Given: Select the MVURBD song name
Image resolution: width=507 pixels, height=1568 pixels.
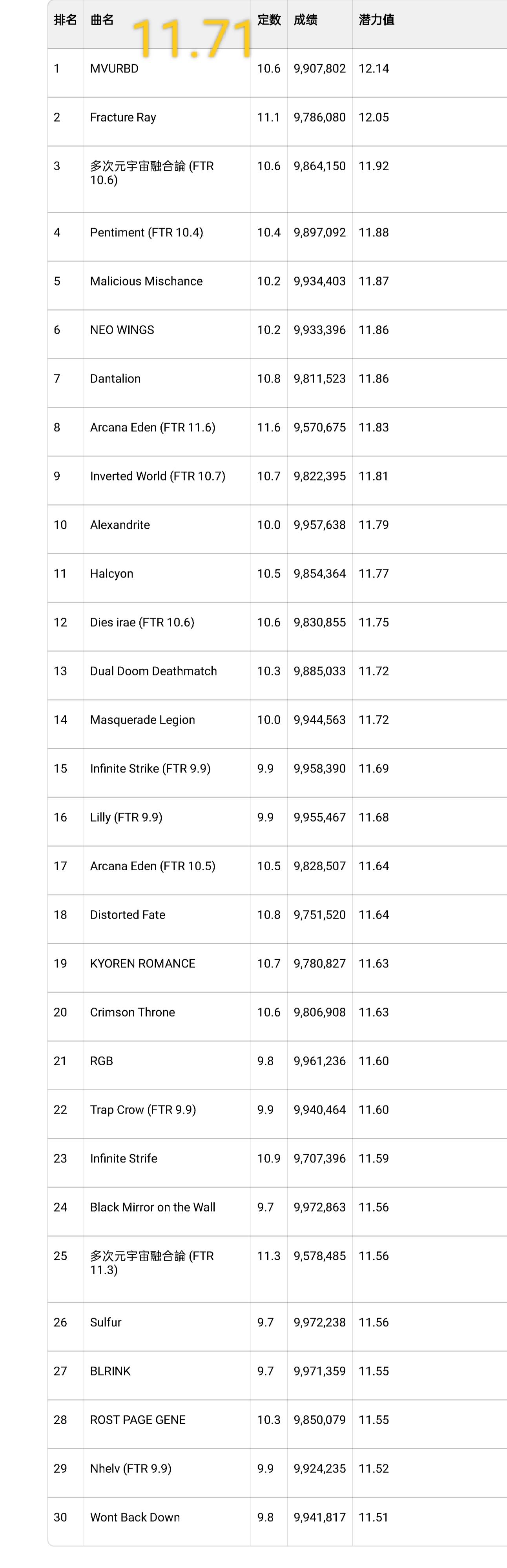Looking at the screenshot, I should (x=114, y=69).
